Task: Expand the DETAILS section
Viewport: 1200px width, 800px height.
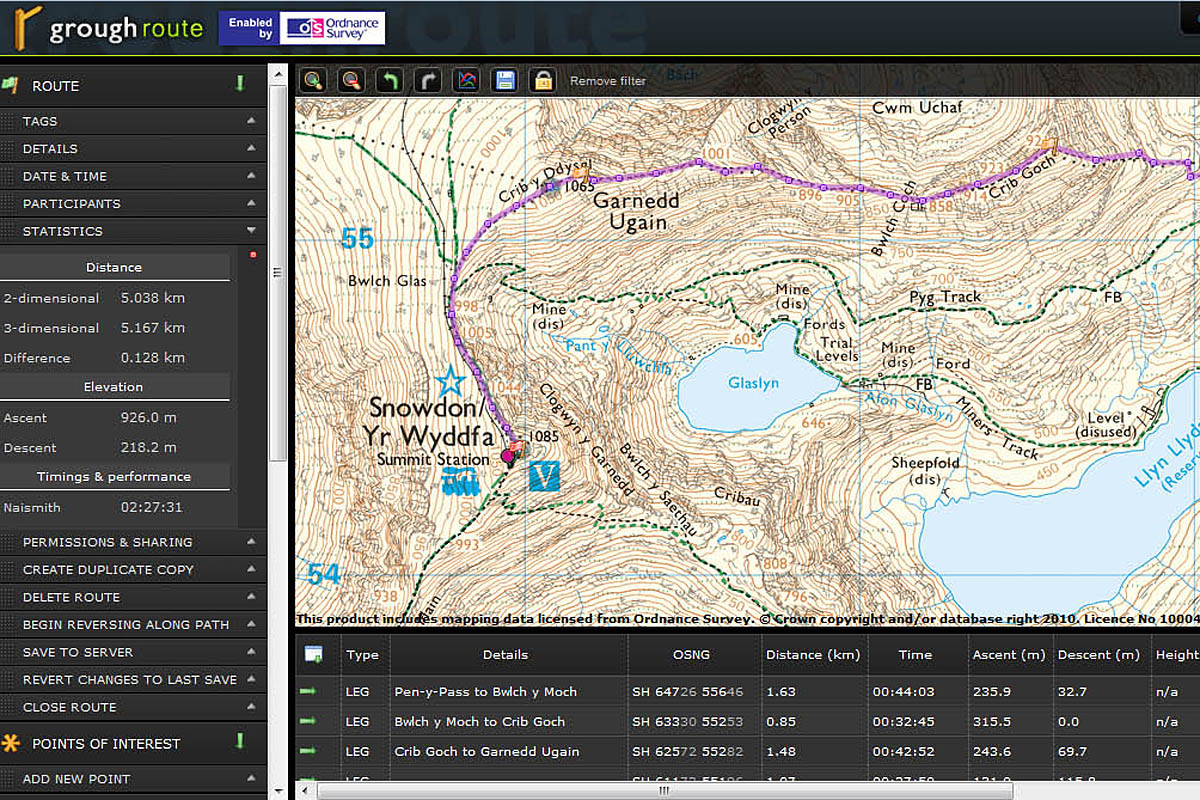Action: tap(133, 148)
